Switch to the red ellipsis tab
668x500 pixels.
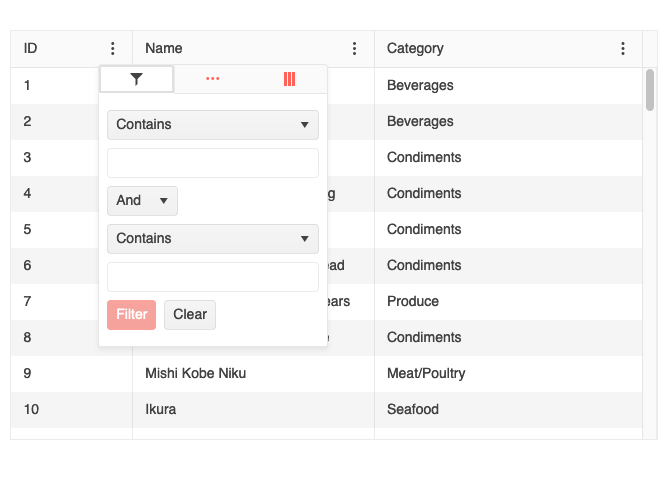pos(213,79)
